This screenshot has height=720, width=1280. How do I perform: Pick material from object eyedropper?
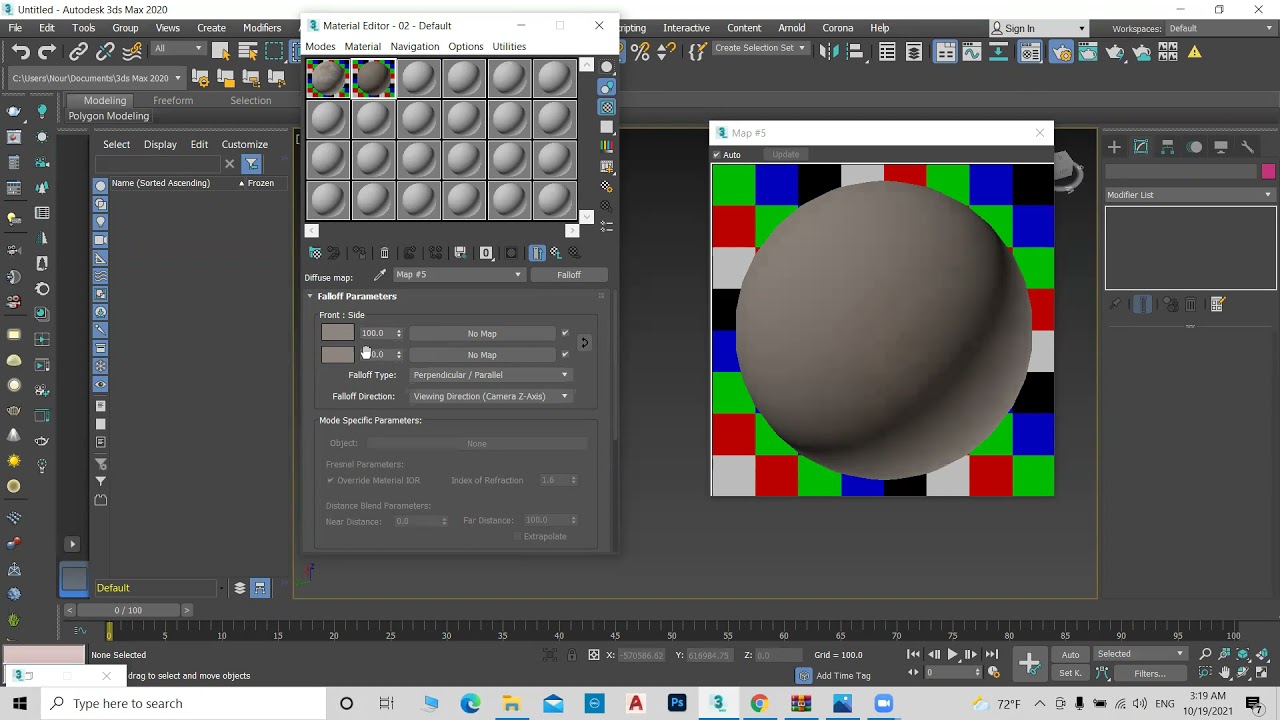click(x=380, y=275)
